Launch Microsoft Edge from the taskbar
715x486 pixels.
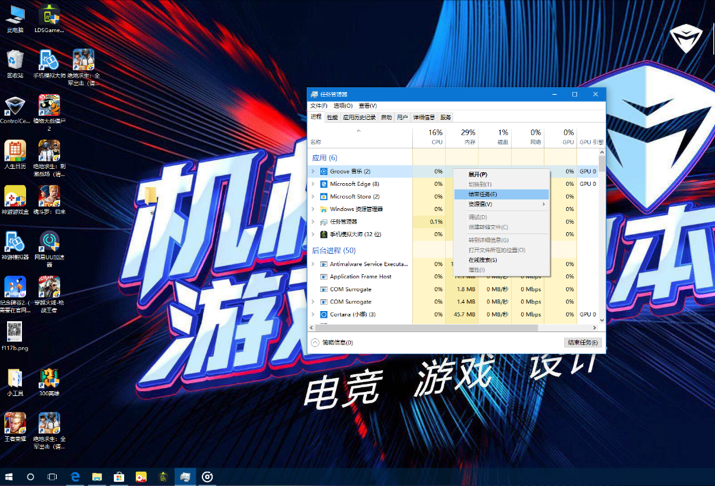pyautogui.click(x=75, y=477)
